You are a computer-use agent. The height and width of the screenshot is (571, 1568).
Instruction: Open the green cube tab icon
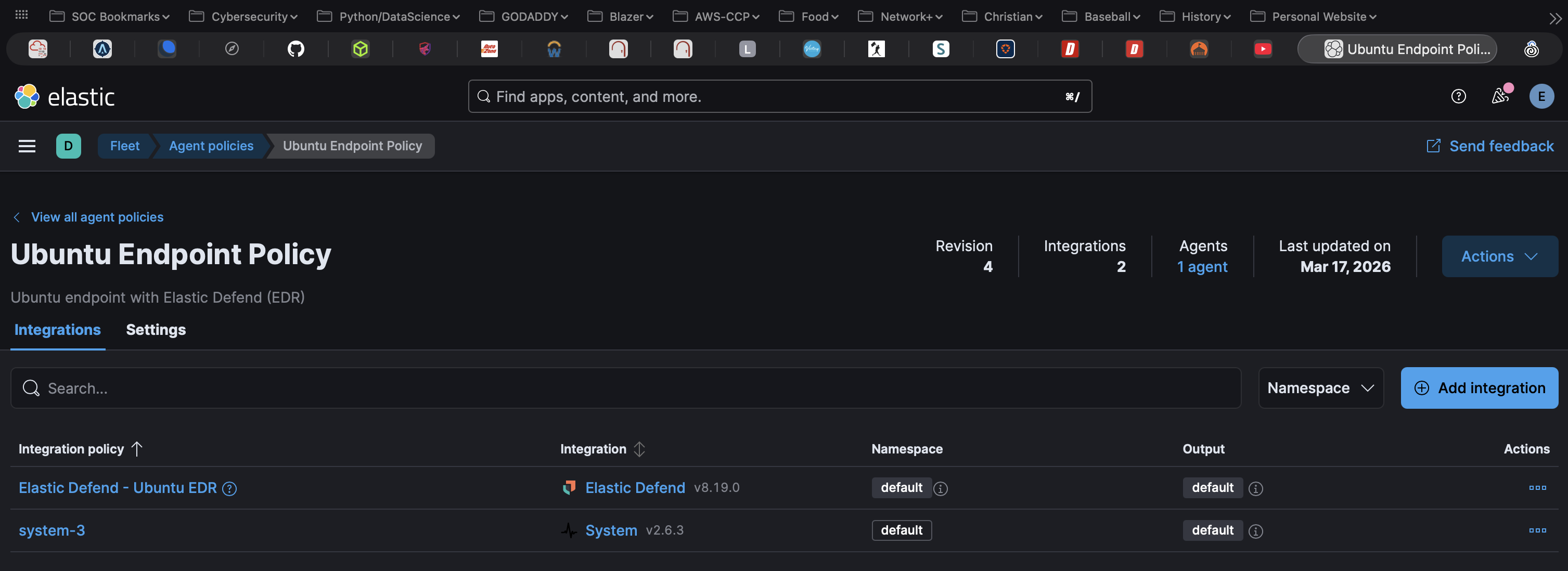tap(361, 49)
